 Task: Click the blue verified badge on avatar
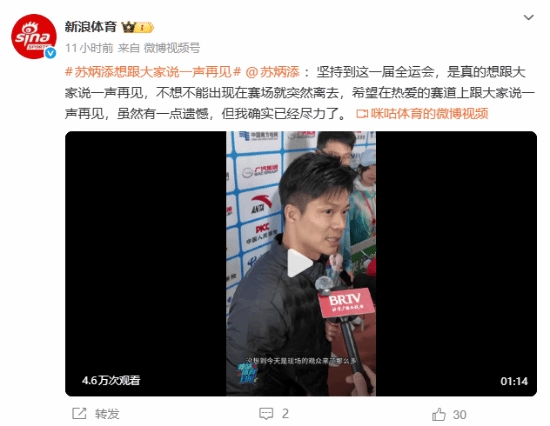pyautogui.click(x=51, y=53)
